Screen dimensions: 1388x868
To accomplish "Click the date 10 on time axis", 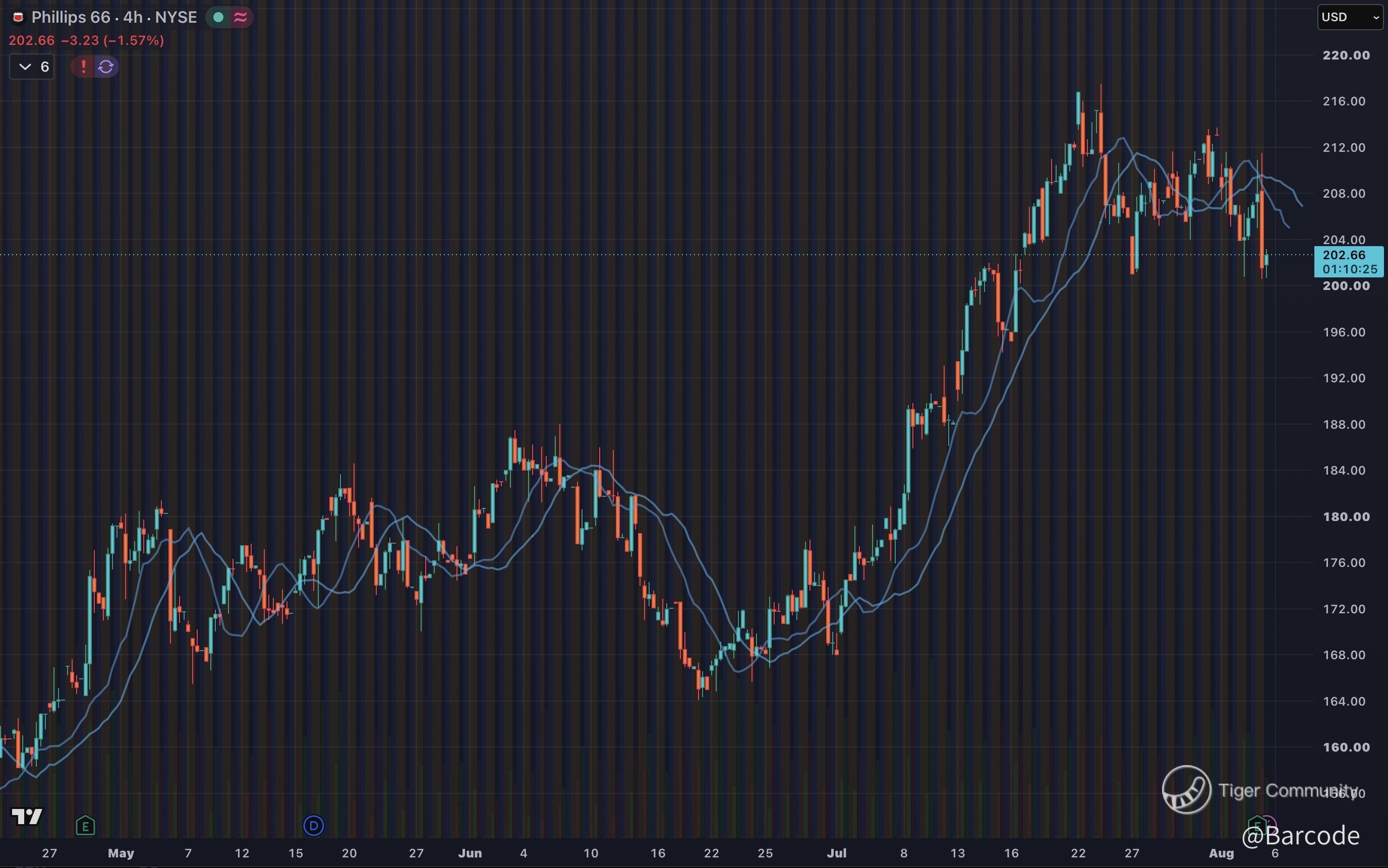I will pyautogui.click(x=590, y=853).
